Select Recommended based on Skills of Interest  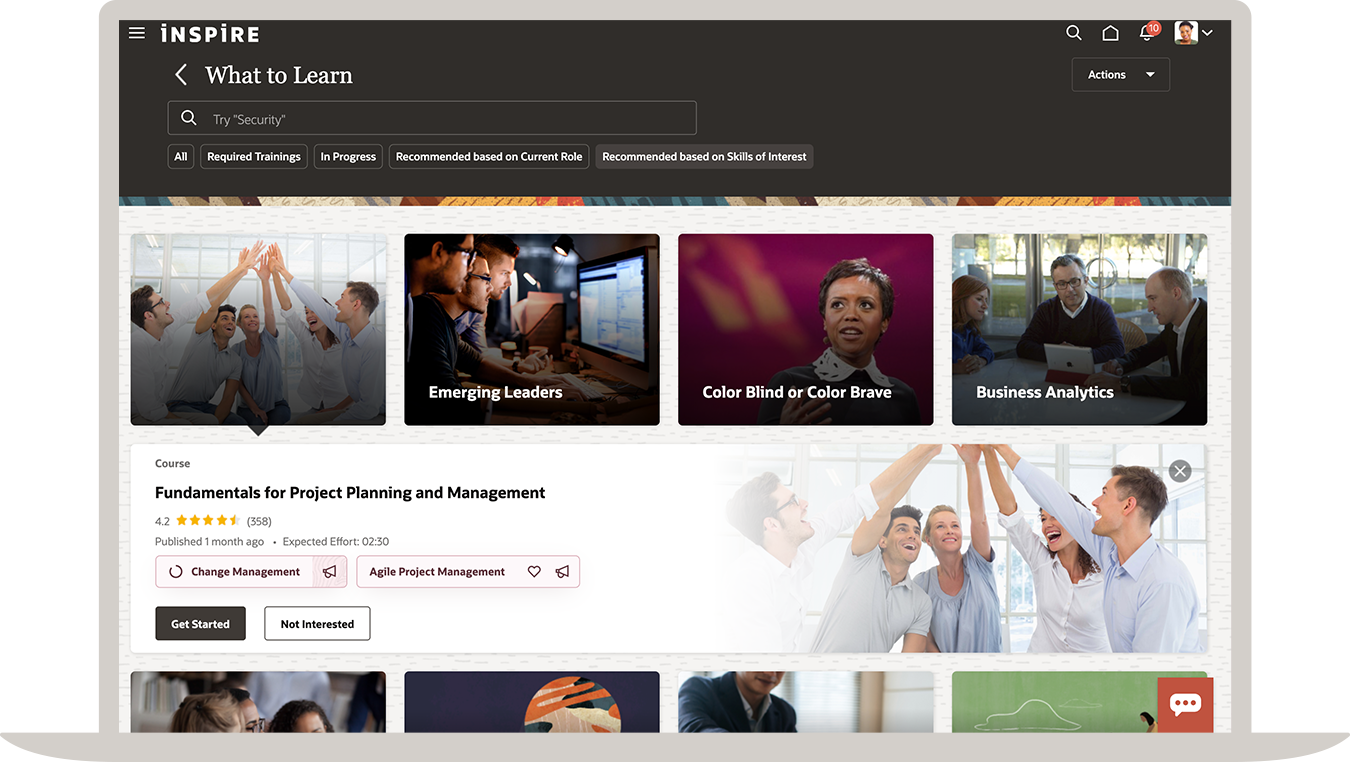click(704, 157)
